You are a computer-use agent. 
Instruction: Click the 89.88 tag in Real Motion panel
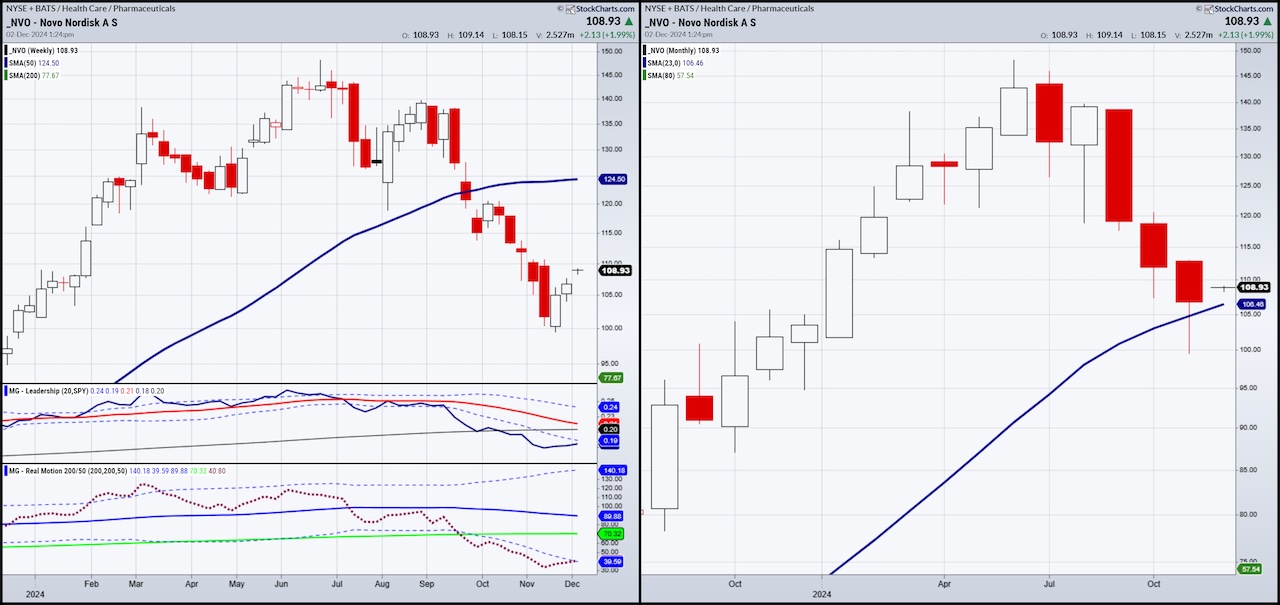pos(613,516)
